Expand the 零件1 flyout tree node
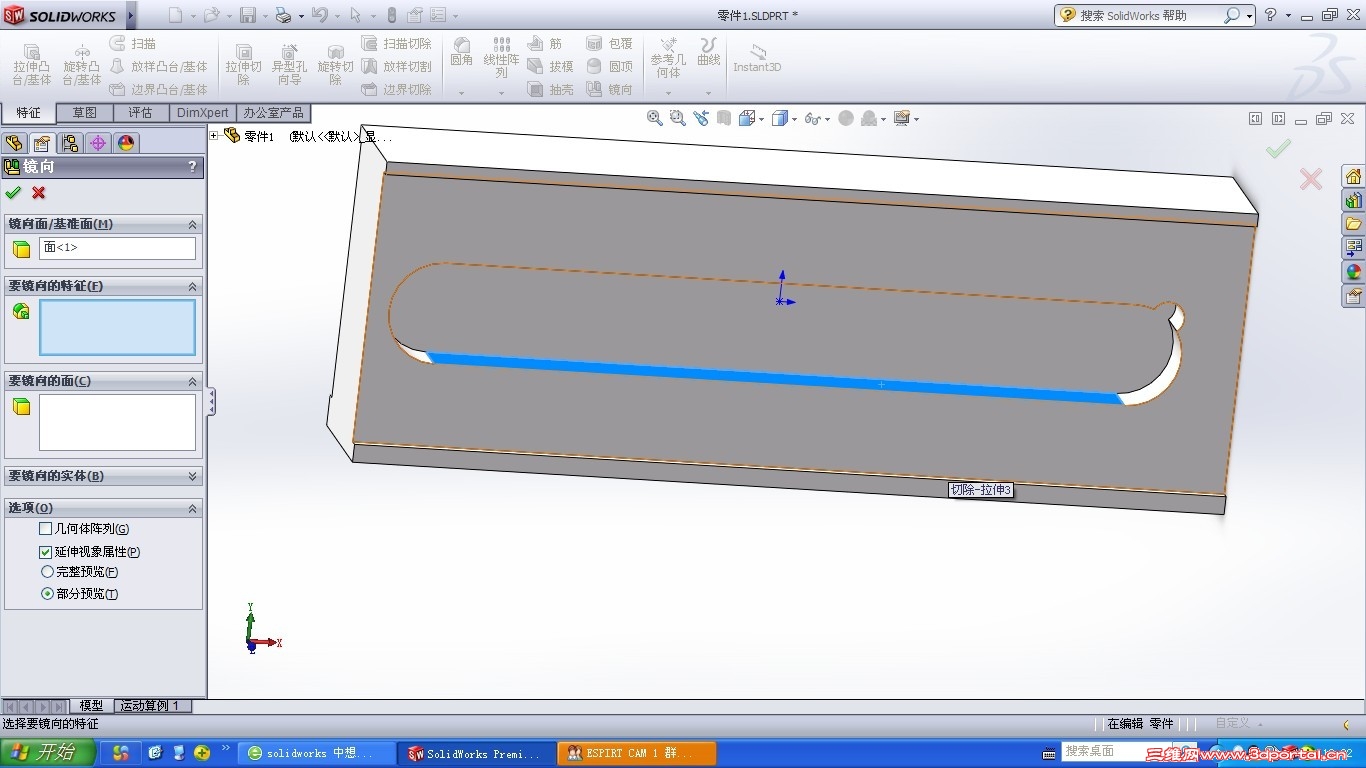The height and width of the screenshot is (768, 1366). tap(214, 135)
